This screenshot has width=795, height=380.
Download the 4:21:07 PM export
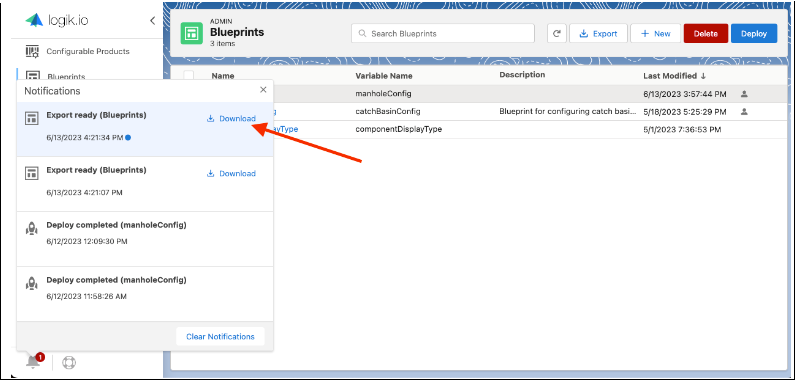click(x=231, y=174)
